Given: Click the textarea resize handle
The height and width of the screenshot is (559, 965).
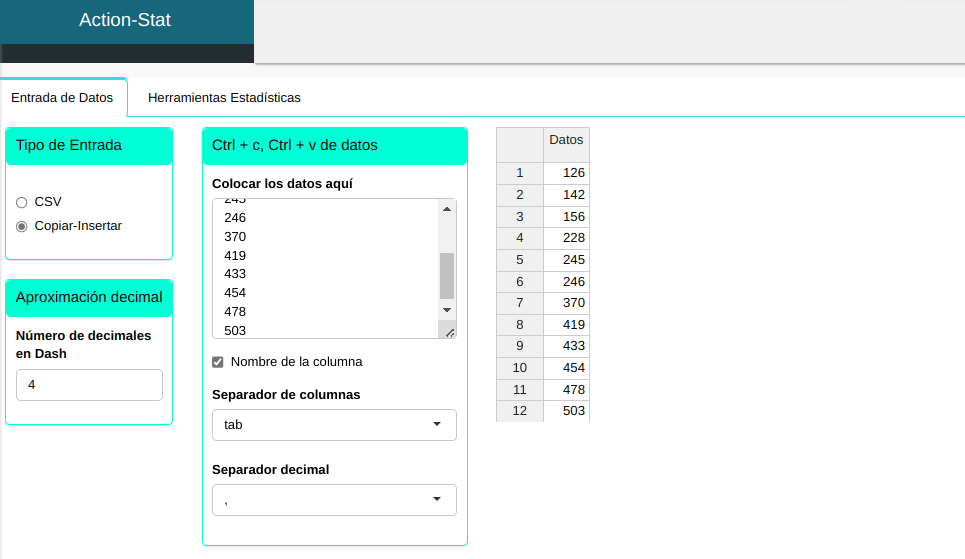Looking at the screenshot, I should [449, 332].
